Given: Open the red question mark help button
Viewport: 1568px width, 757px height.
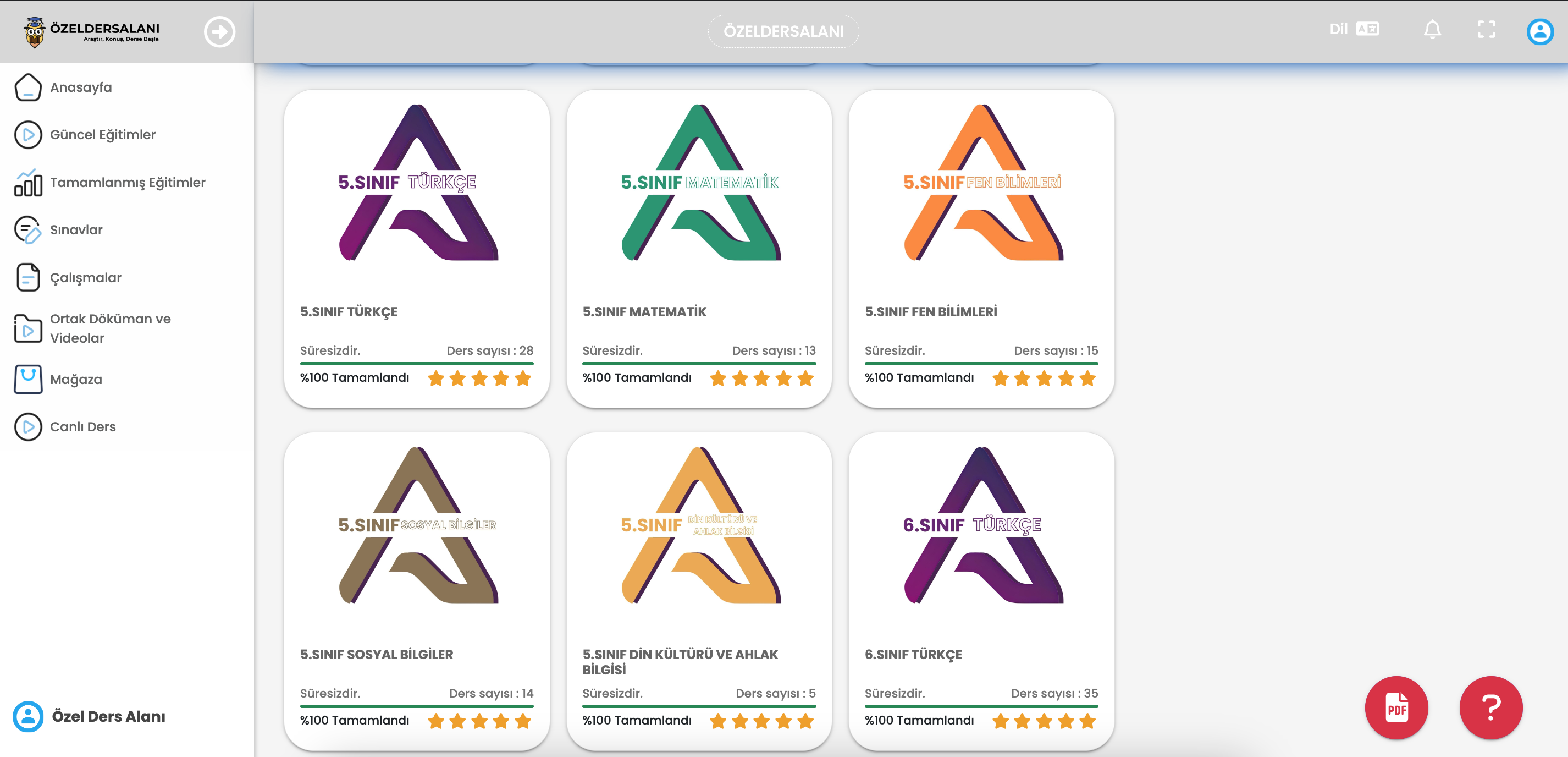Looking at the screenshot, I should 1490,707.
